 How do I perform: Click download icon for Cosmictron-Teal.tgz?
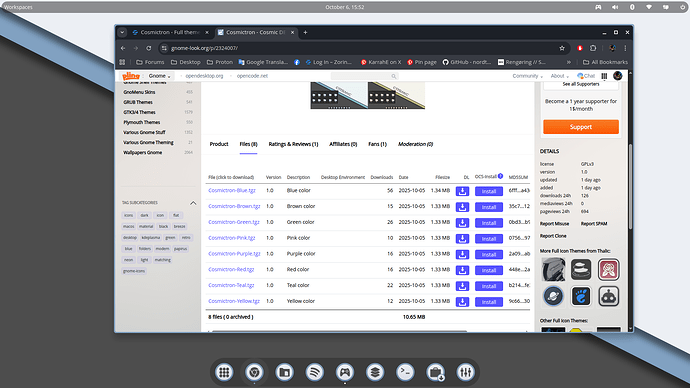tap(462, 286)
